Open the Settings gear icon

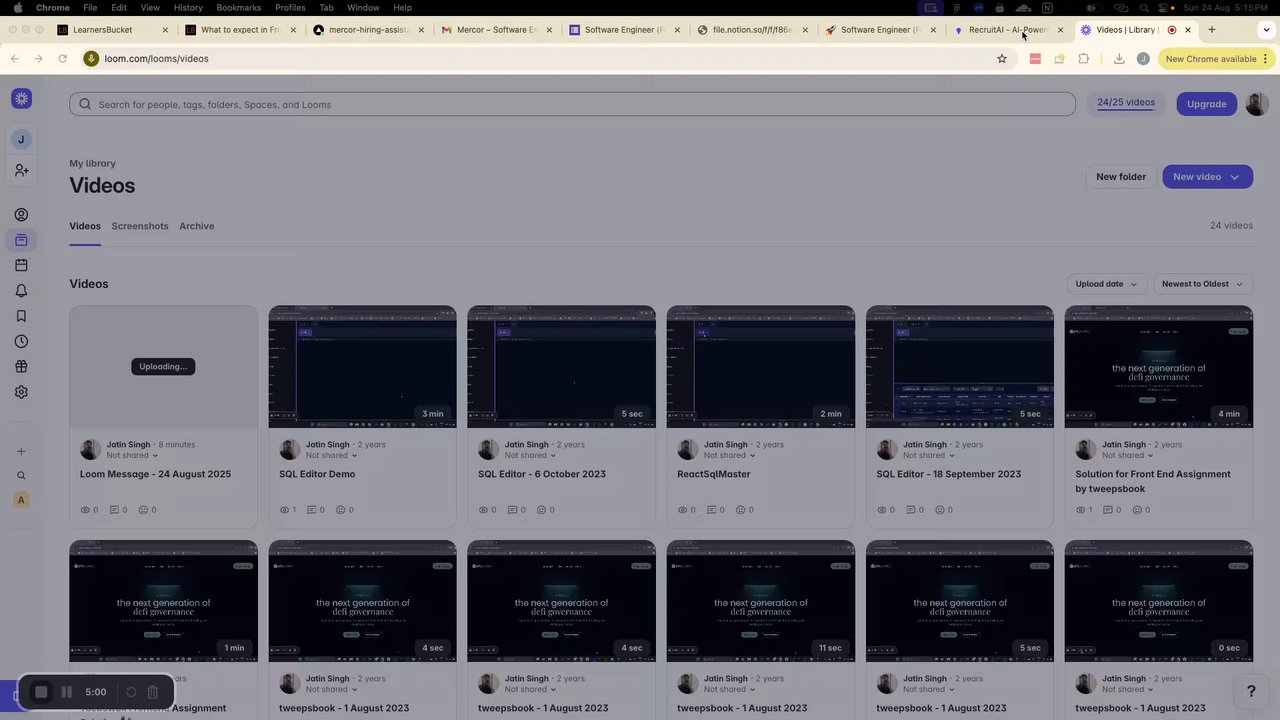pos(21,392)
